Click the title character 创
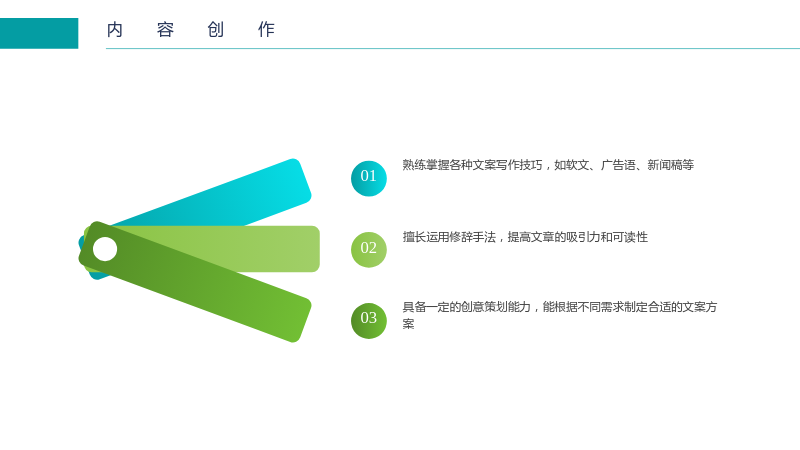 click(x=216, y=30)
